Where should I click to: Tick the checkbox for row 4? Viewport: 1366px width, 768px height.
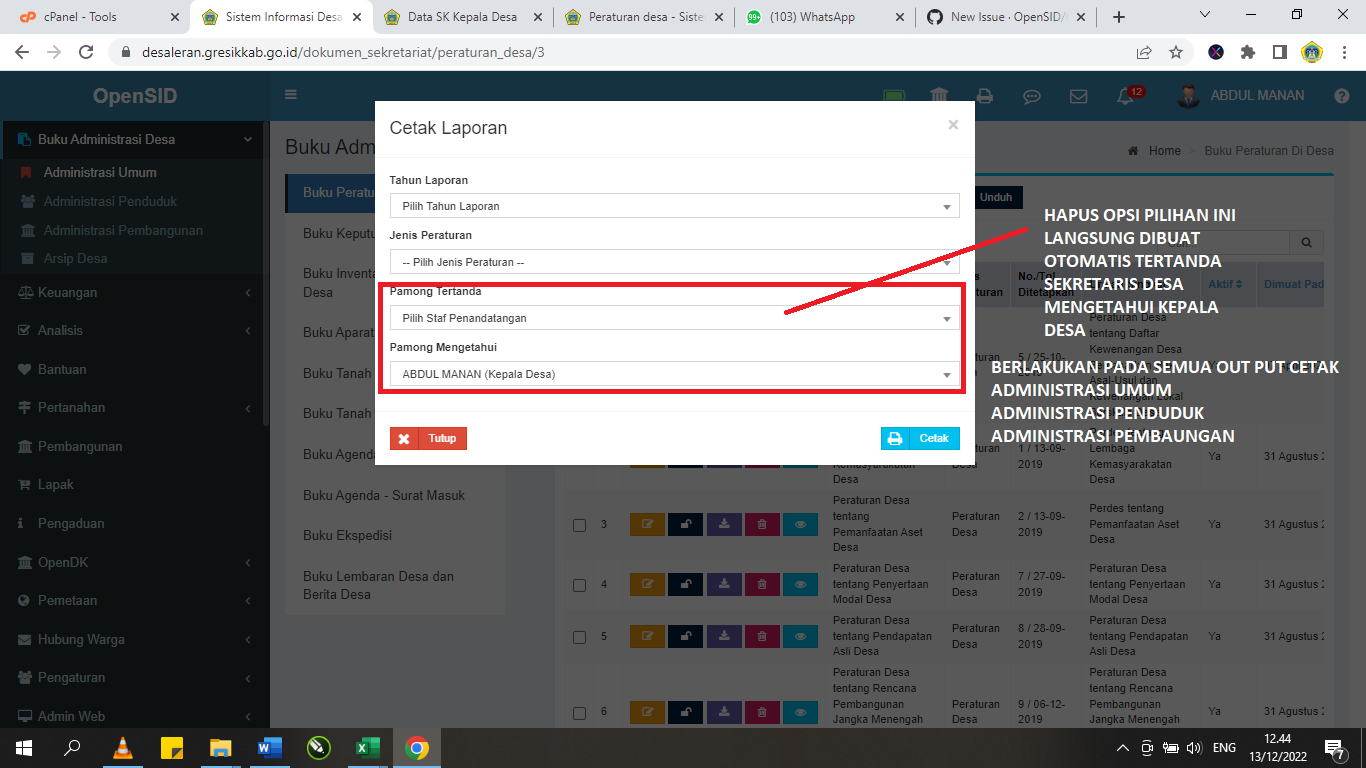coord(579,584)
